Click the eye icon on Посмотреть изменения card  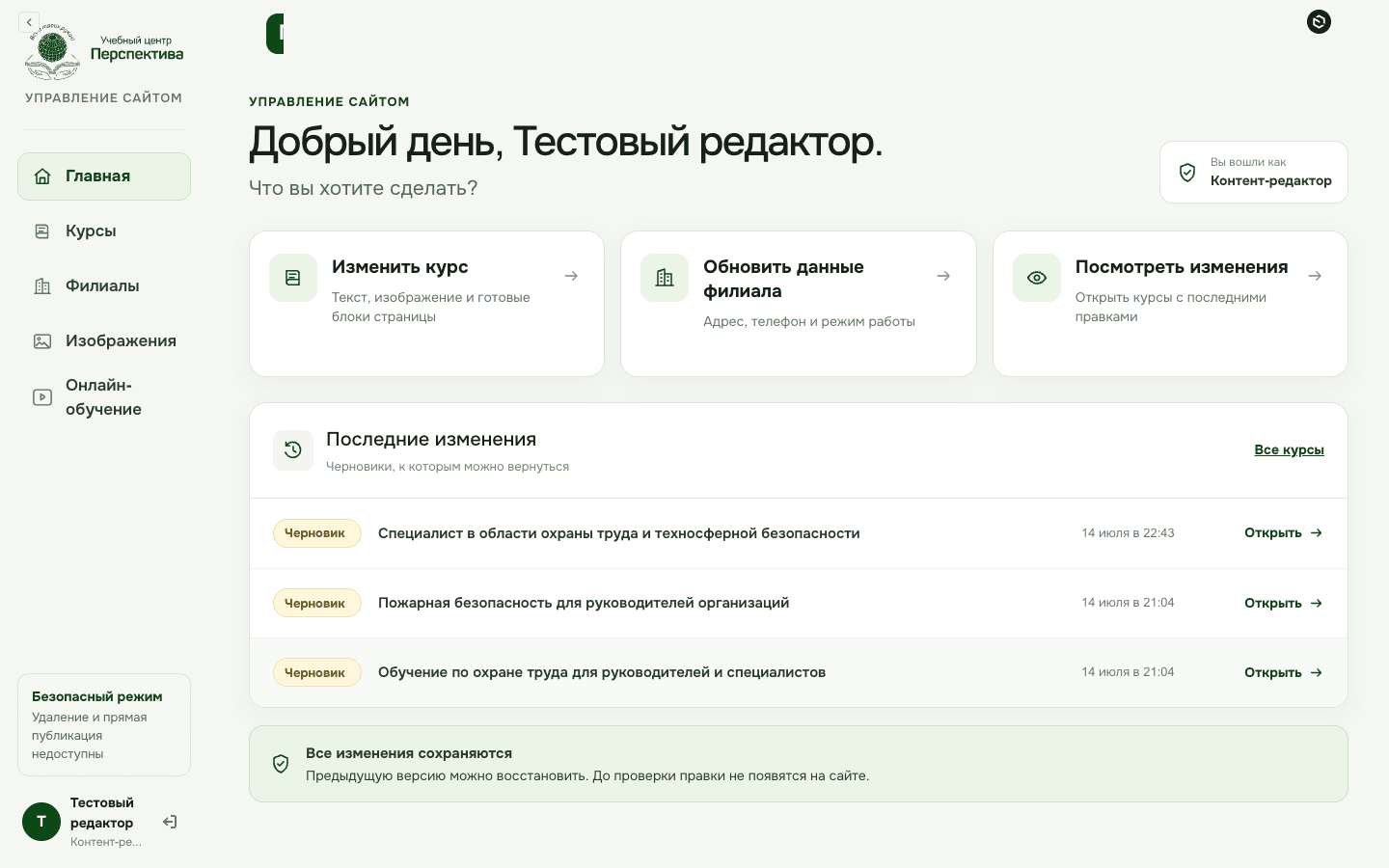point(1037,278)
